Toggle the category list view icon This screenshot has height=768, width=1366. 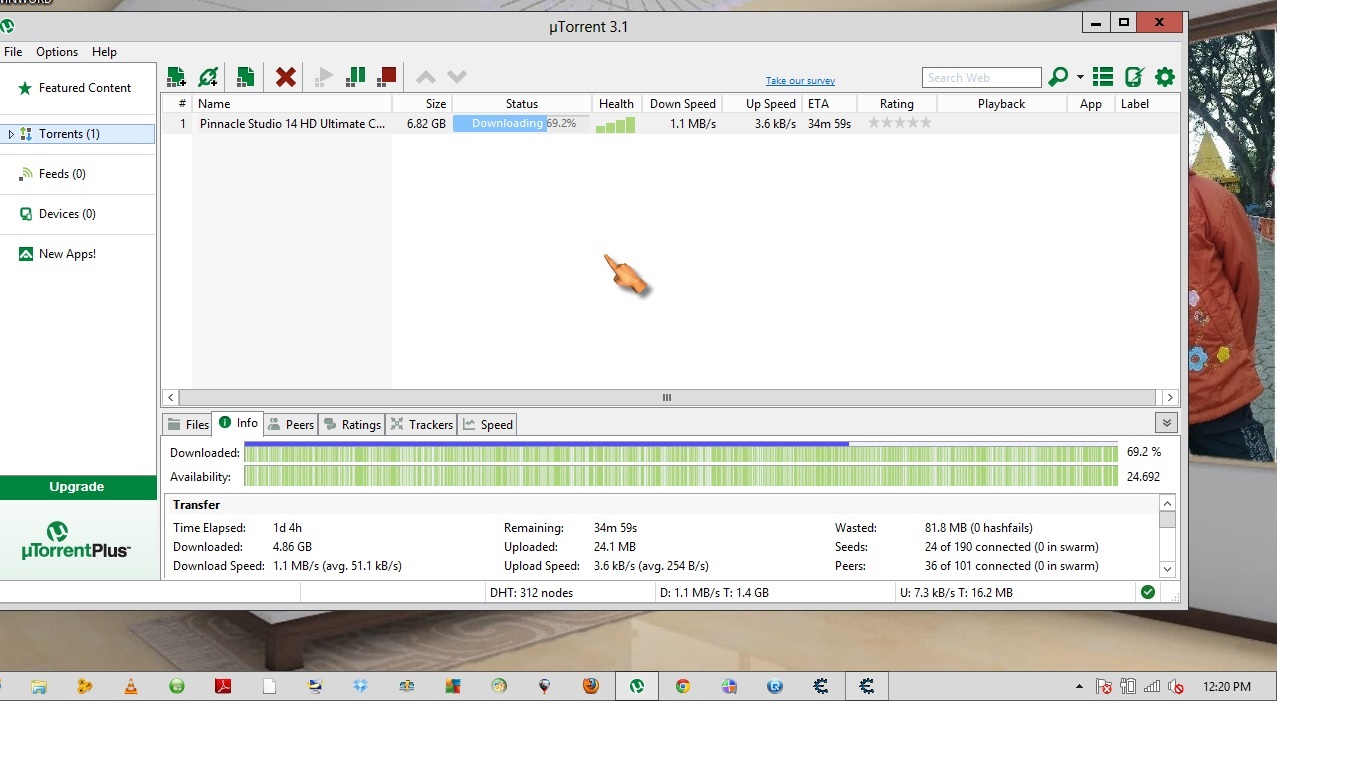pyautogui.click(x=1103, y=77)
